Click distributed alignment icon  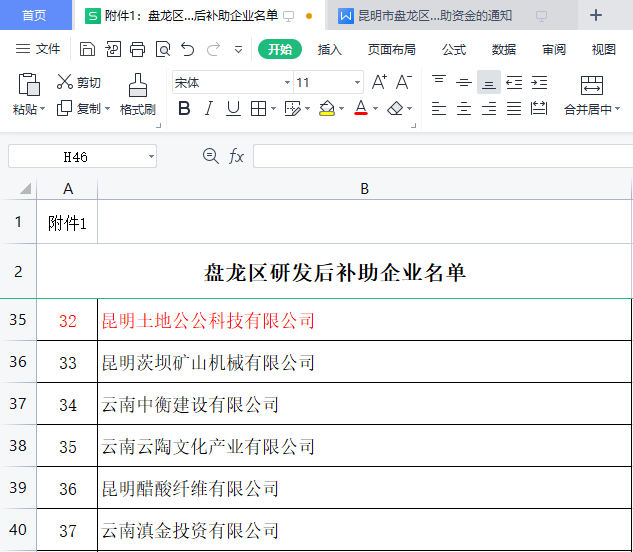539,108
